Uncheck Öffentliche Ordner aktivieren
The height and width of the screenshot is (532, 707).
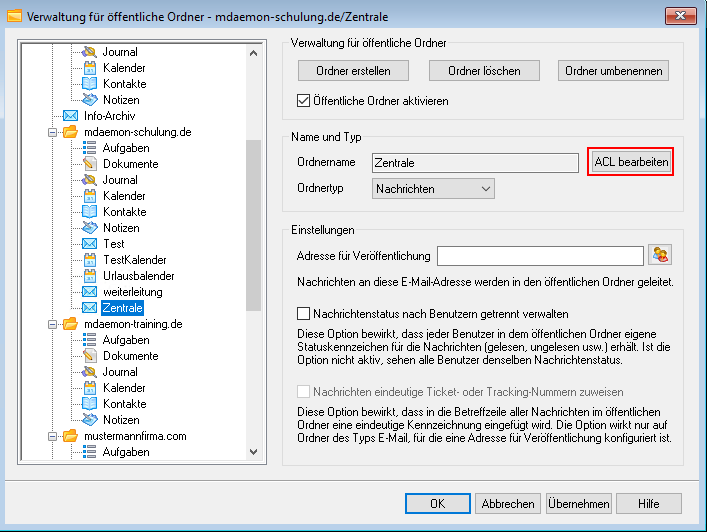coord(305,101)
